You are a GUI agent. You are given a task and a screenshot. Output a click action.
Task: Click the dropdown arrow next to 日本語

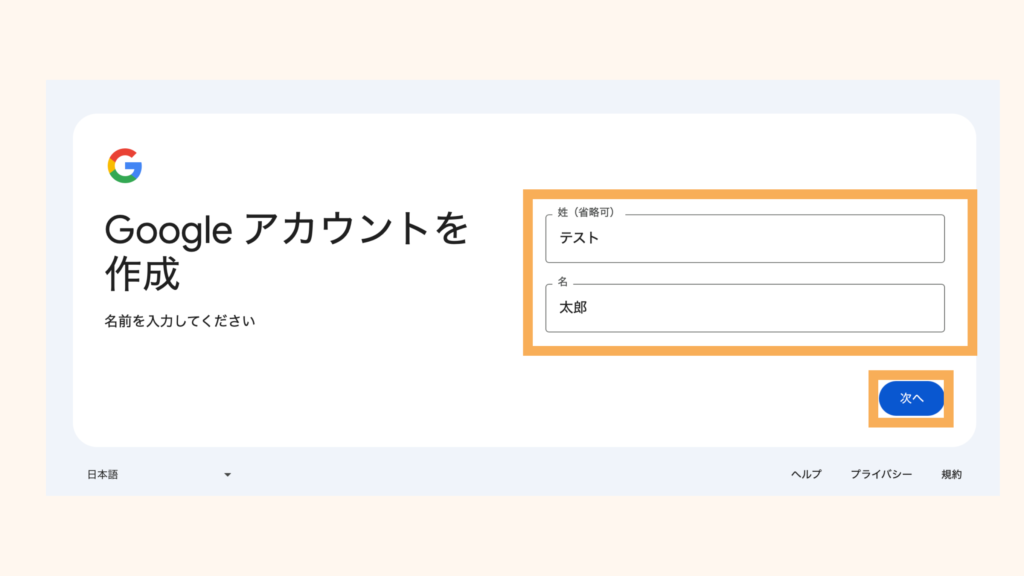click(229, 474)
